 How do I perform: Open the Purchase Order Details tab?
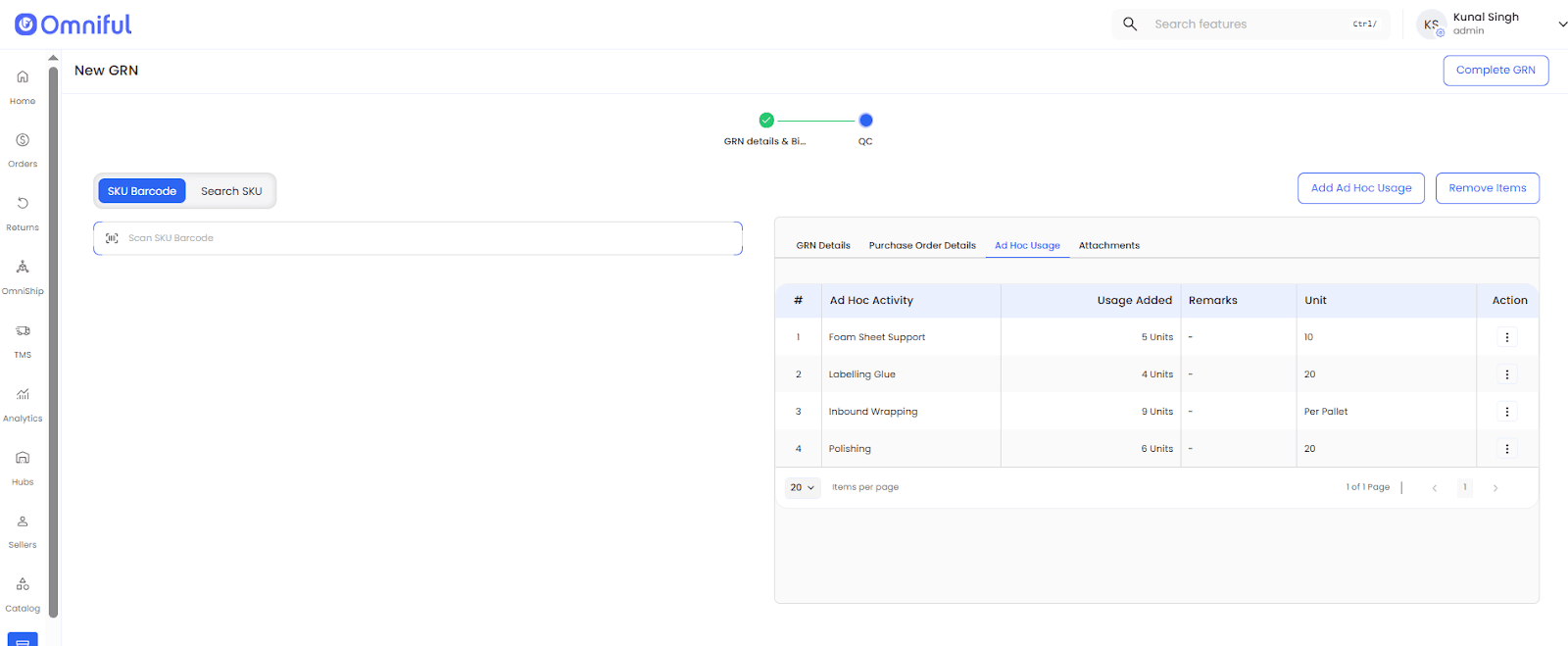click(x=921, y=246)
